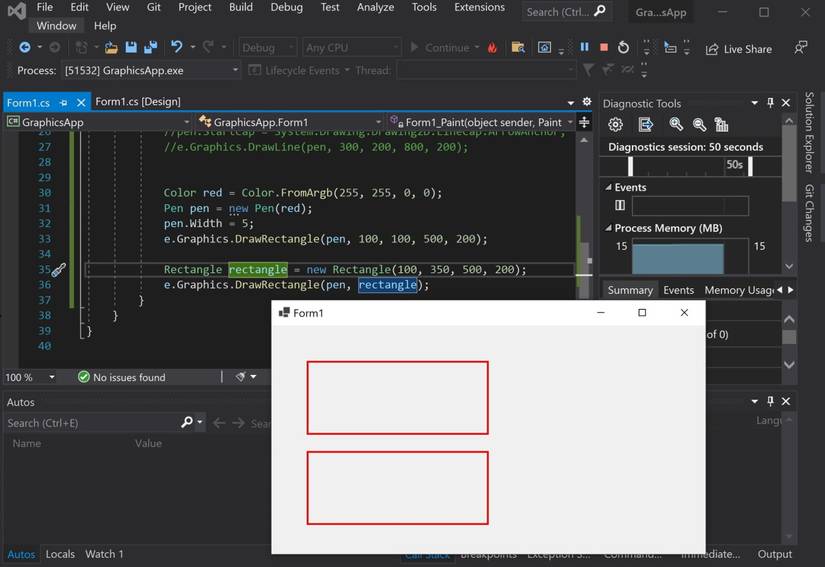
Task: Click the code cleanup broom icon
Action: click(240, 377)
